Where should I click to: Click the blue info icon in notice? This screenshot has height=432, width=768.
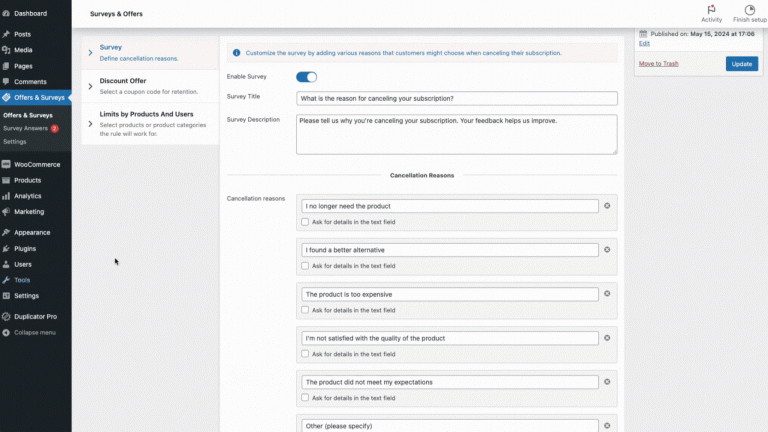[237, 52]
